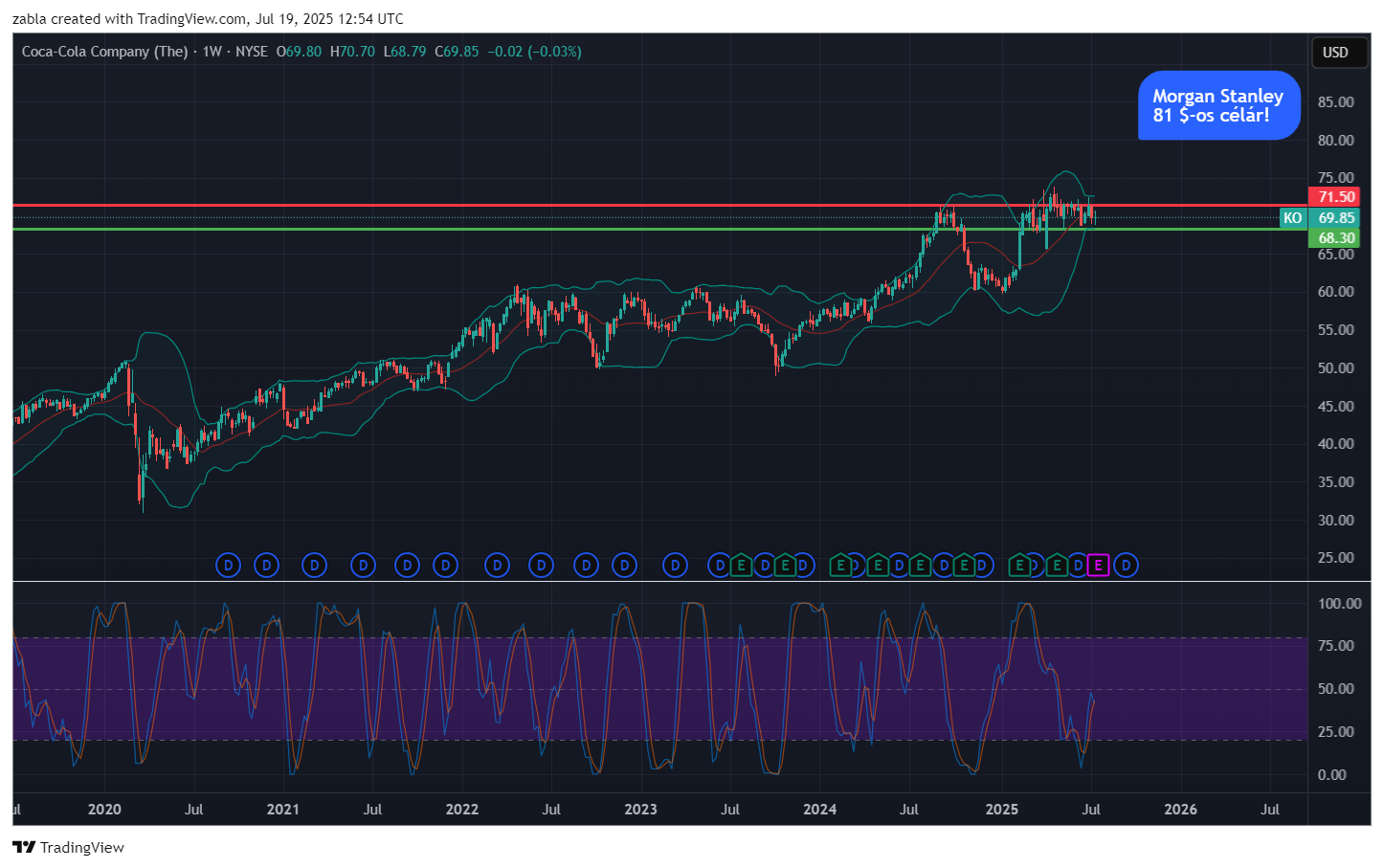Viewport: 1384px width, 868px height.
Task: Click the 2023 time axis label
Action: point(640,810)
